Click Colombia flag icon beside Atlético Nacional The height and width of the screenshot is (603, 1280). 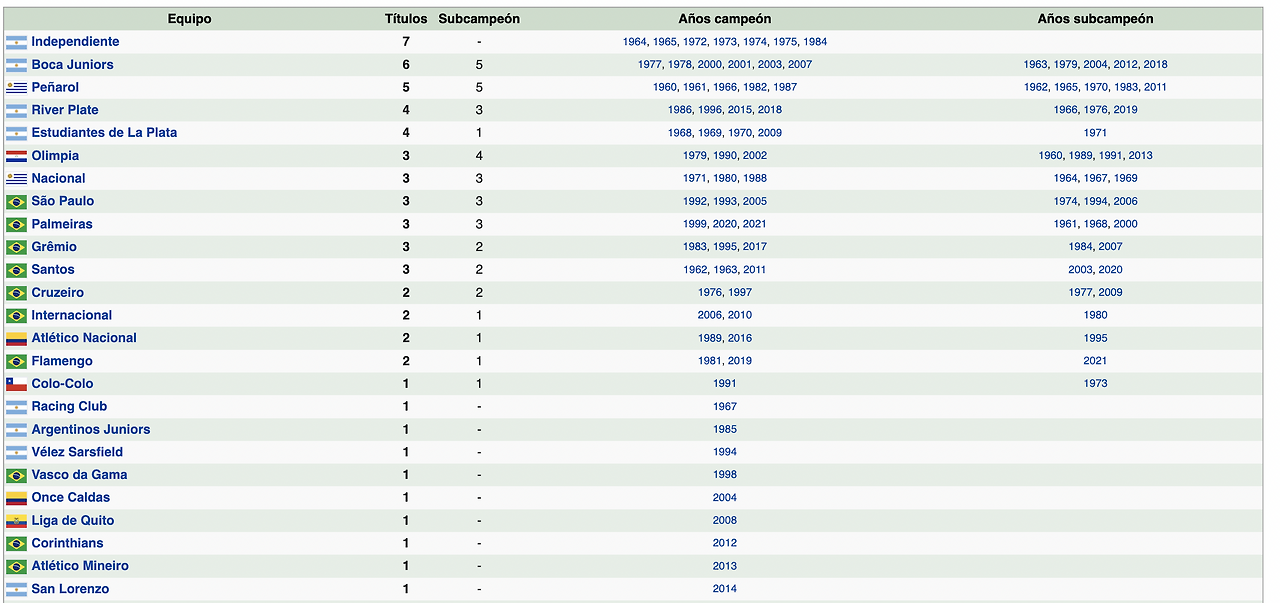16,338
